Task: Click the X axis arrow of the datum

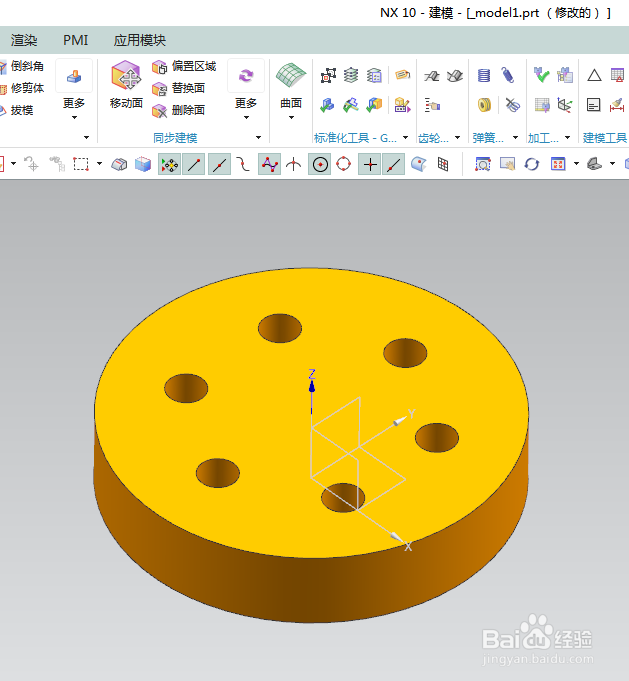Action: pyautogui.click(x=397, y=539)
